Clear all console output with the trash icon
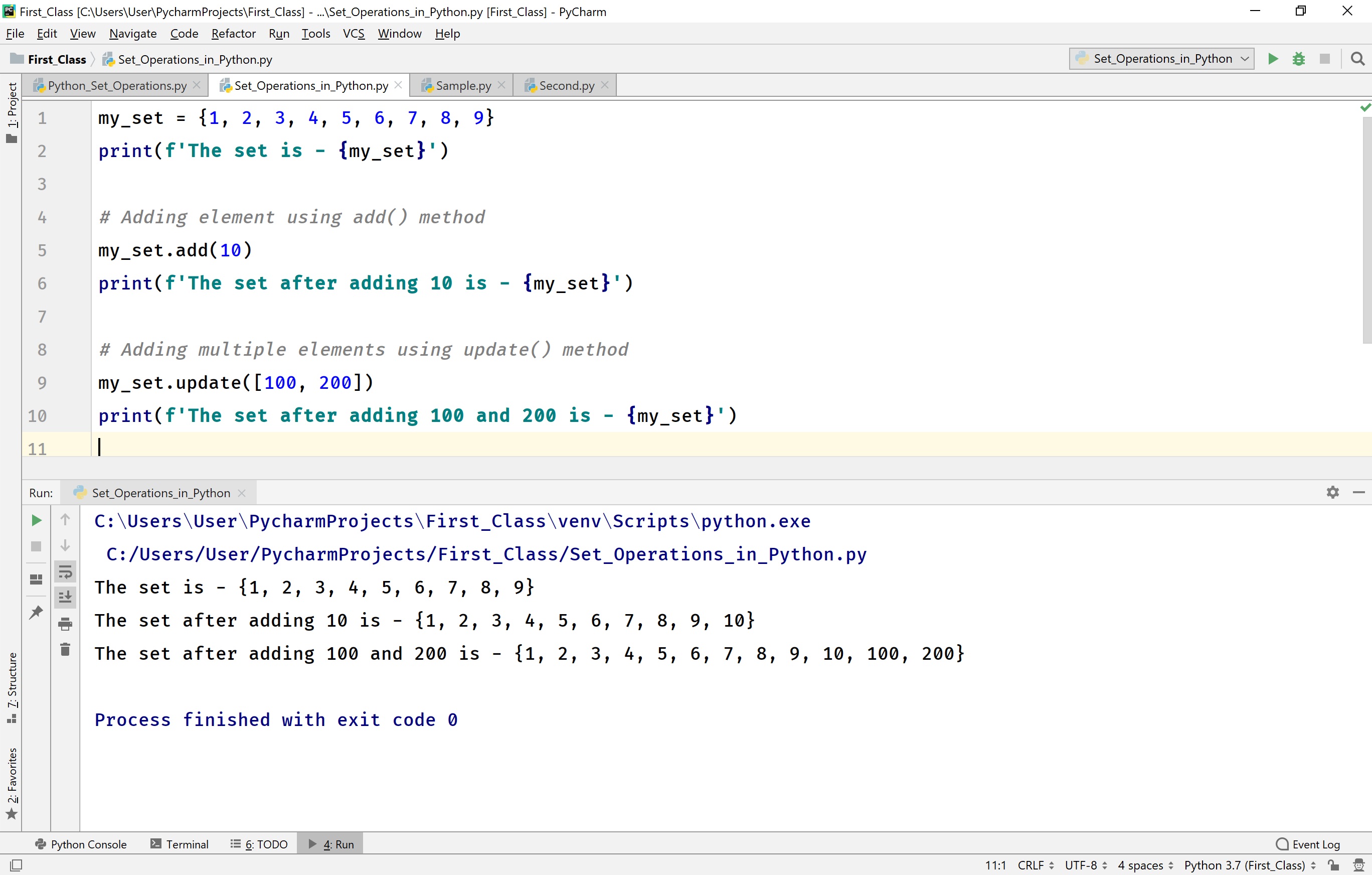The width and height of the screenshot is (1372, 875). pyautogui.click(x=65, y=649)
